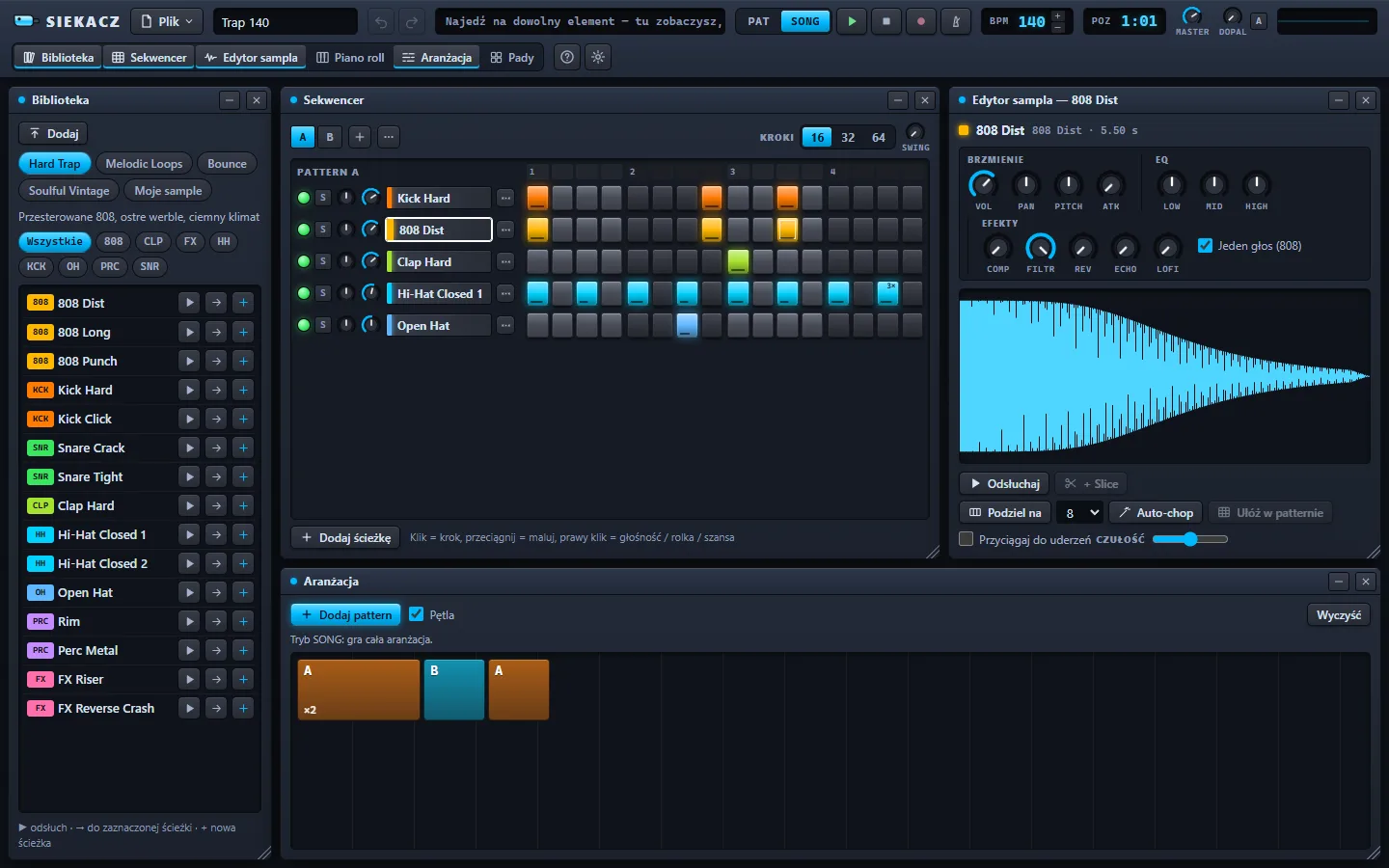Viewport: 1389px width, 868px height.
Task: Click the undo arrow icon
Action: (x=381, y=21)
